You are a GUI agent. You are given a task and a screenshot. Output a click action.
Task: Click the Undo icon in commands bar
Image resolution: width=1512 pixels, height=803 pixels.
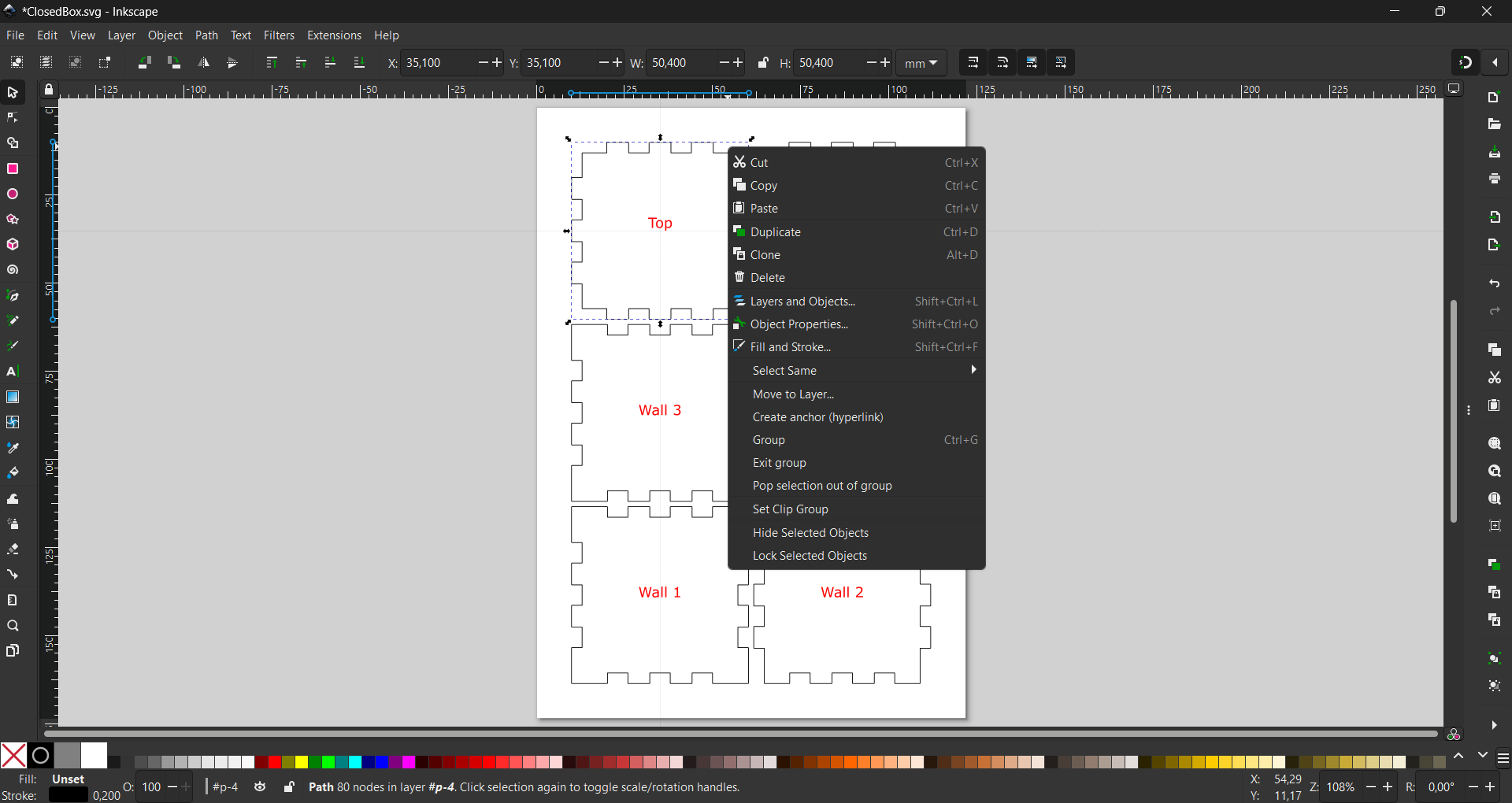tap(1494, 283)
